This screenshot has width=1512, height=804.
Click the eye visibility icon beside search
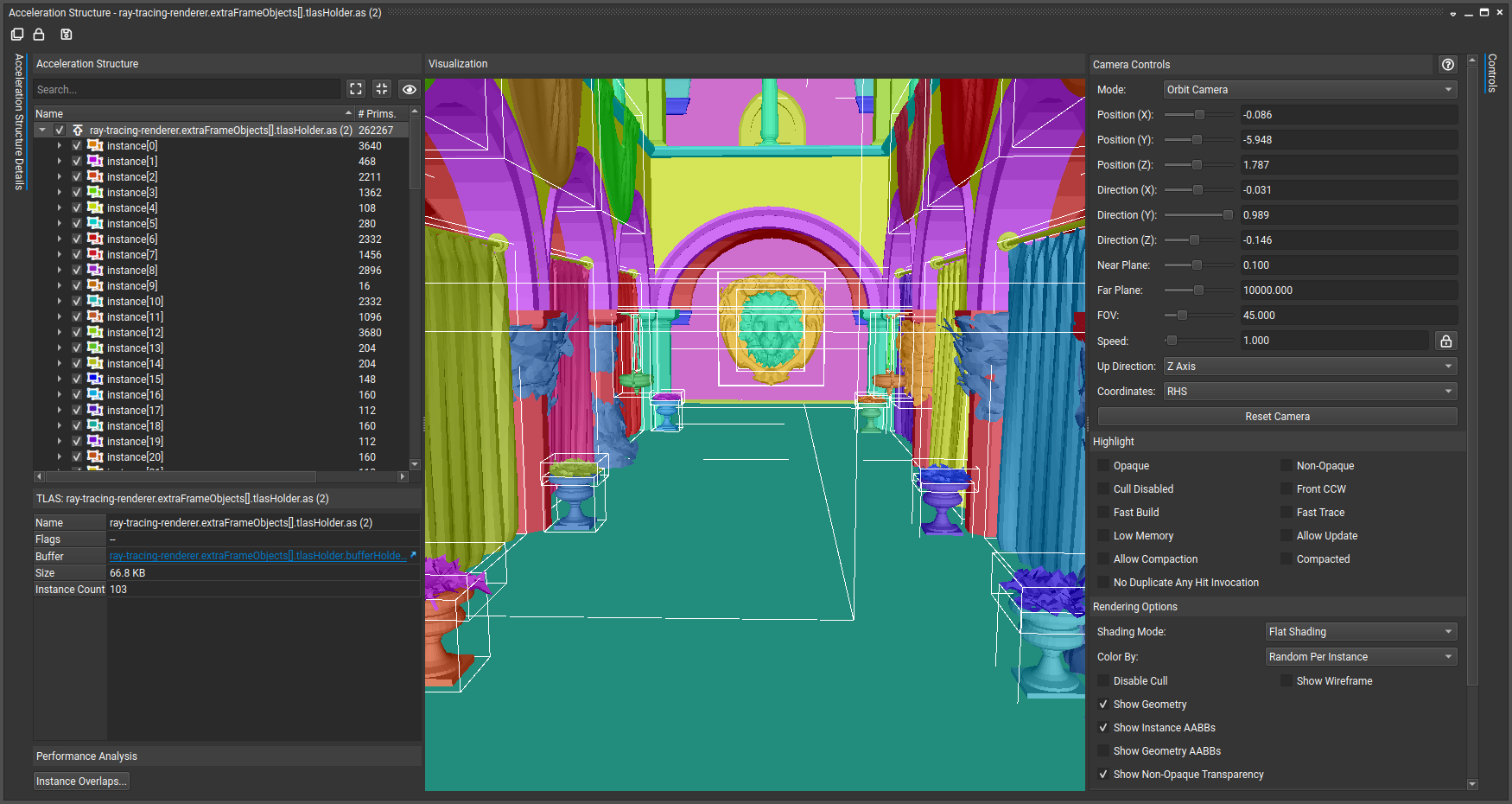click(x=409, y=89)
